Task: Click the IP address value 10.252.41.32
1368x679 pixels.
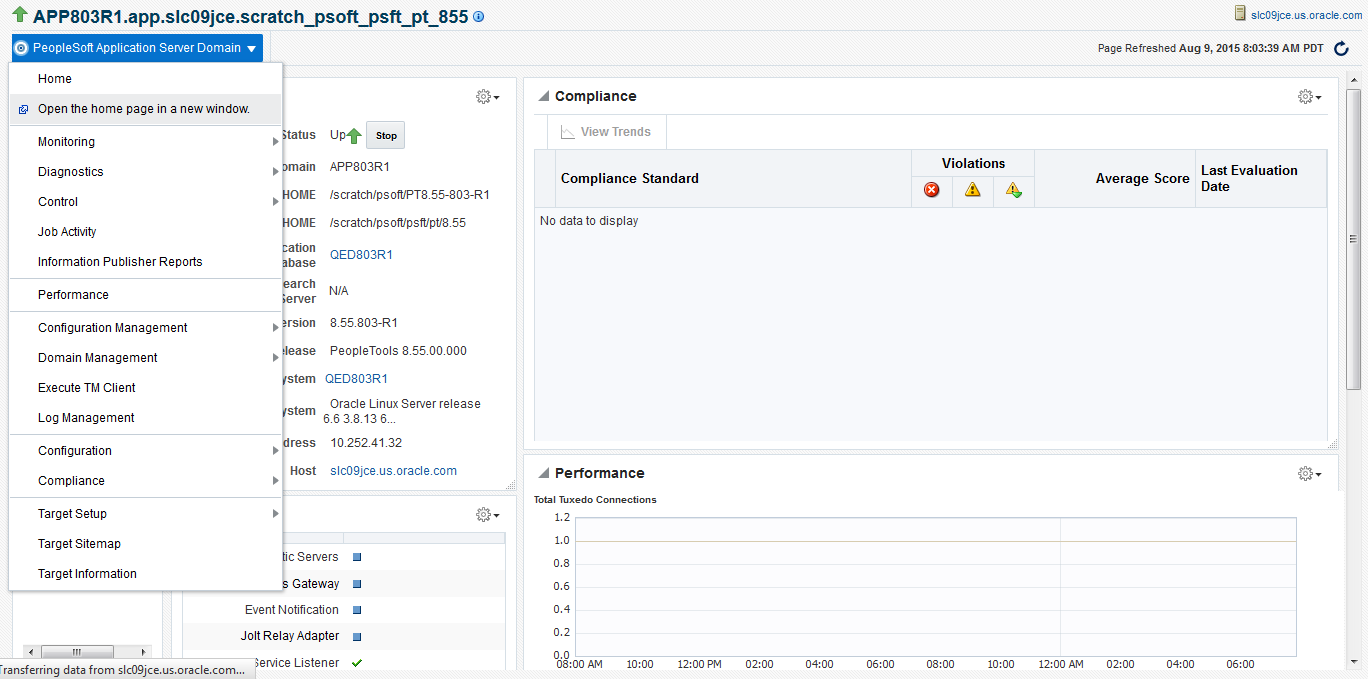Action: pyautogui.click(x=366, y=443)
